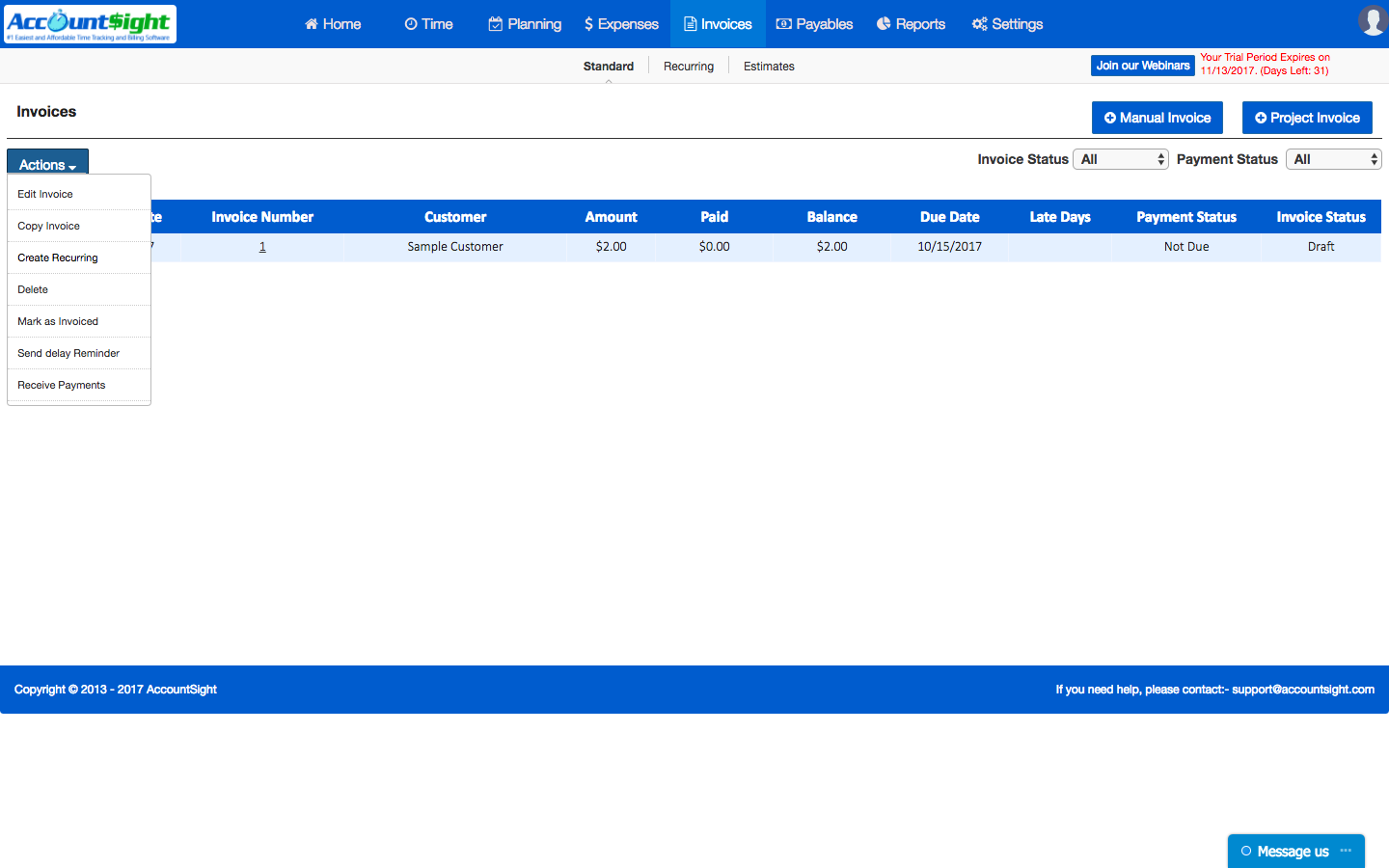This screenshot has width=1389, height=868.
Task: Click the AccountSight logo
Action: [x=90, y=23]
